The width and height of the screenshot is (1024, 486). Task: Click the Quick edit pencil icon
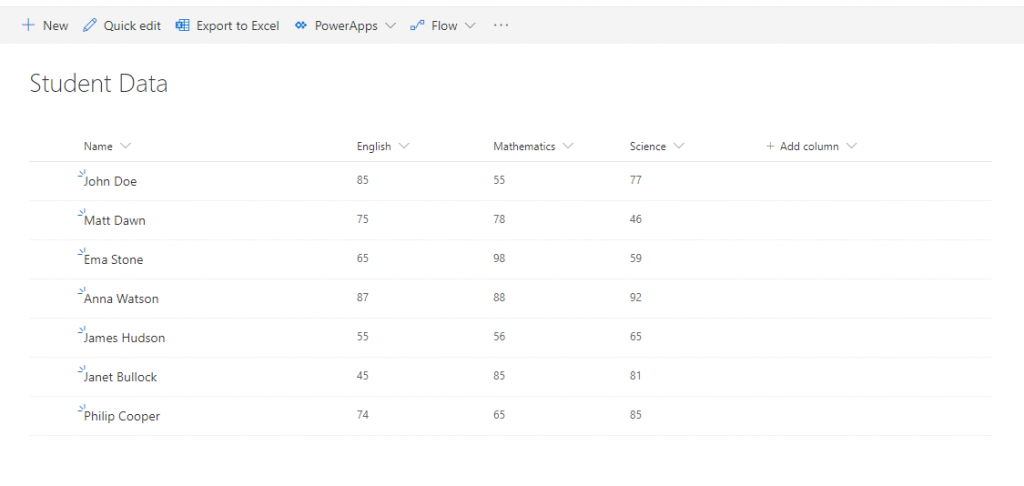(x=89, y=25)
